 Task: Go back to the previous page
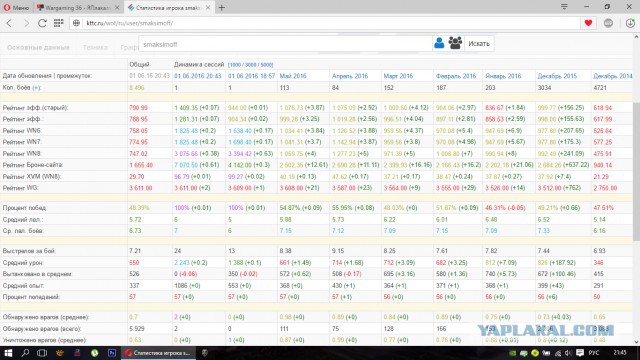[9, 23]
